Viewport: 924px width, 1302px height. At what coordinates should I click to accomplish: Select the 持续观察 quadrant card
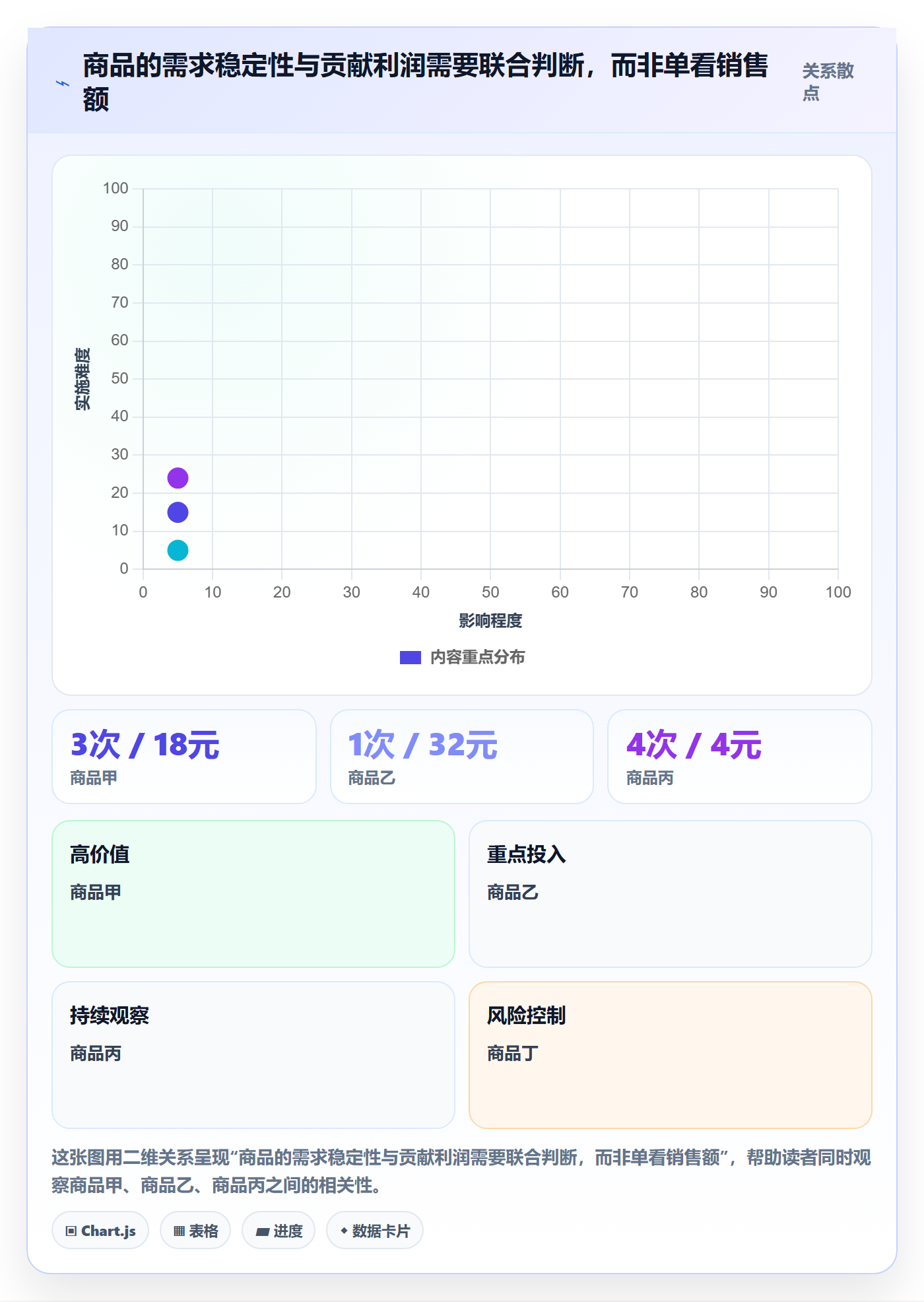(253, 1055)
